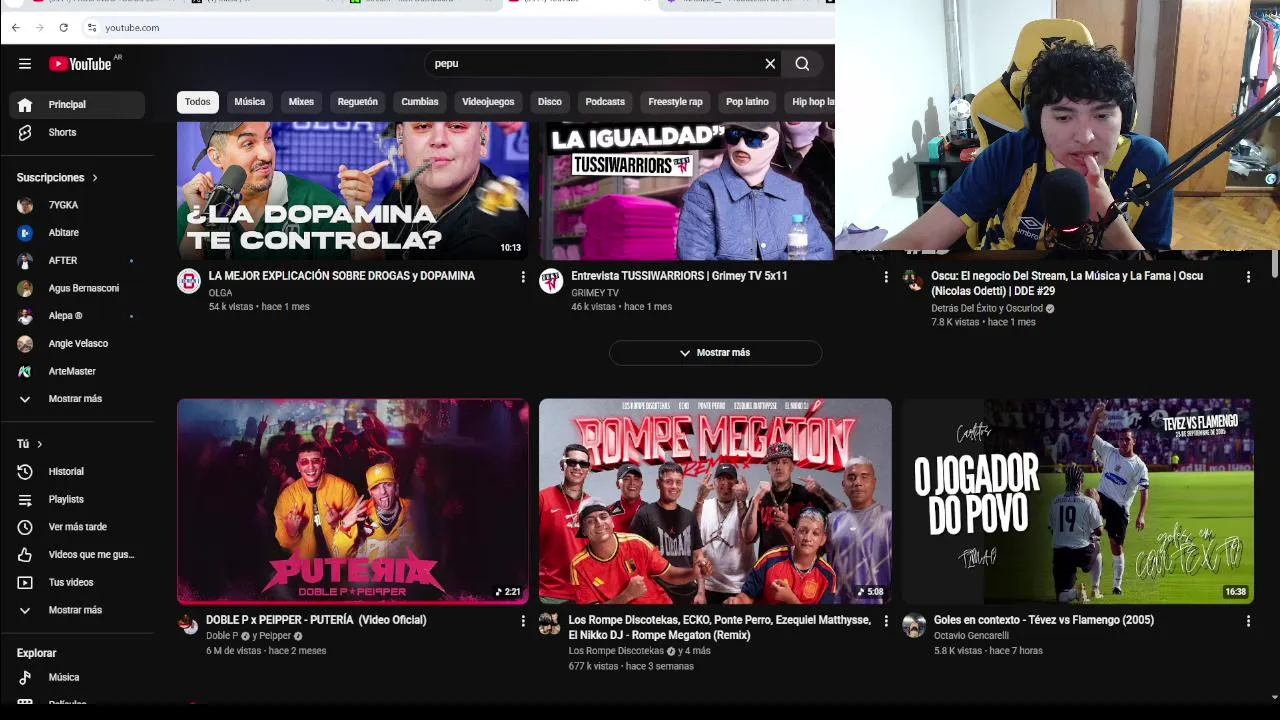Select the Freestyle rap filter chip
The height and width of the screenshot is (720, 1280).
click(x=675, y=102)
